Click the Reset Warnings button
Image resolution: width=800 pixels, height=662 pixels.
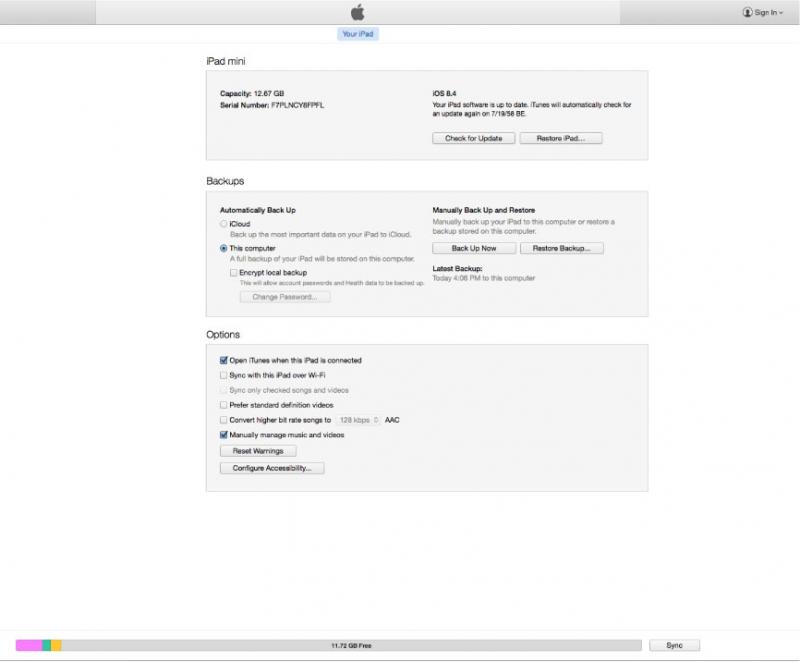(258, 451)
